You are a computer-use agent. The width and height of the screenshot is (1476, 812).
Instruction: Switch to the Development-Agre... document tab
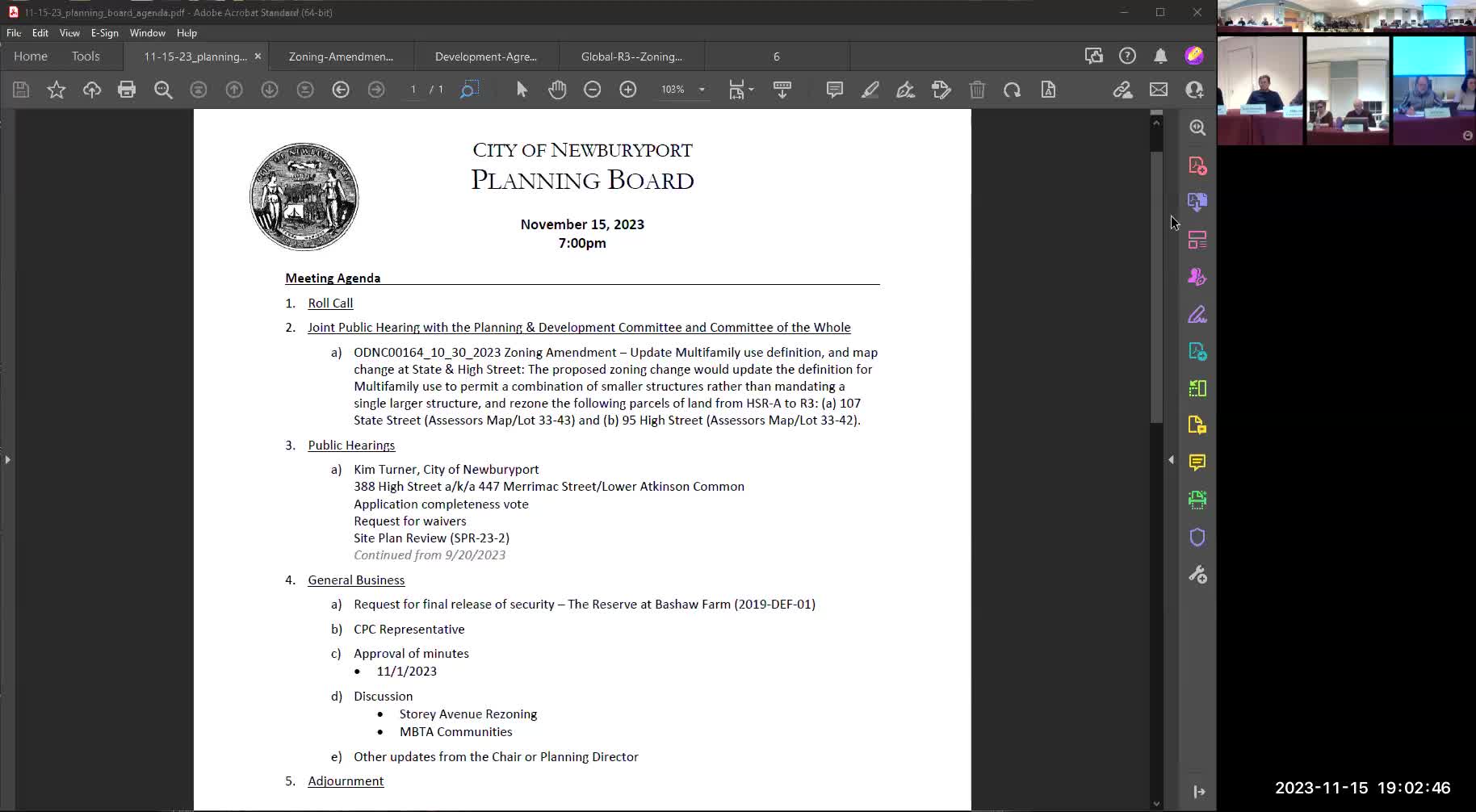tap(486, 57)
